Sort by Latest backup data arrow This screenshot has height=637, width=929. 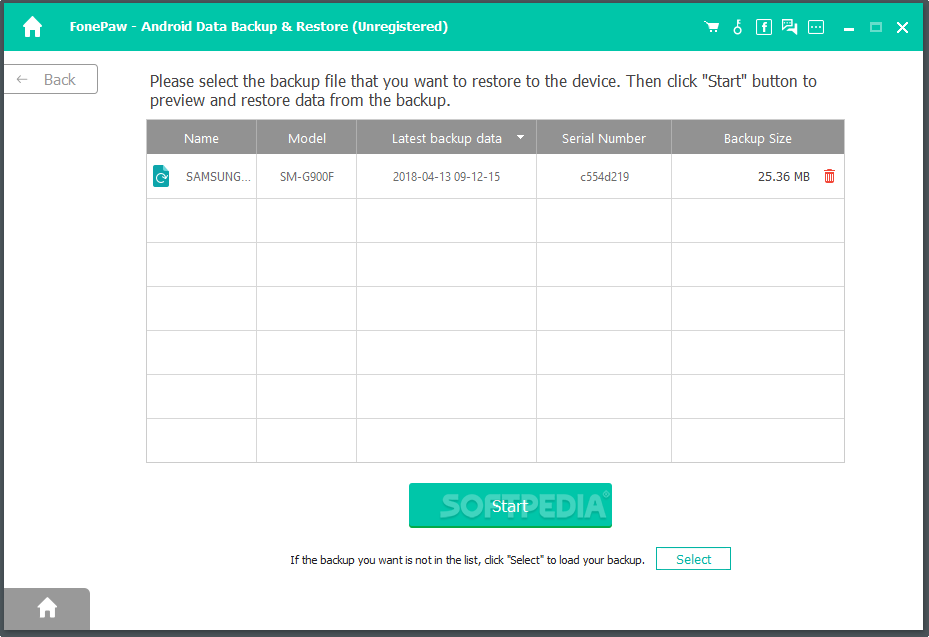click(520, 137)
